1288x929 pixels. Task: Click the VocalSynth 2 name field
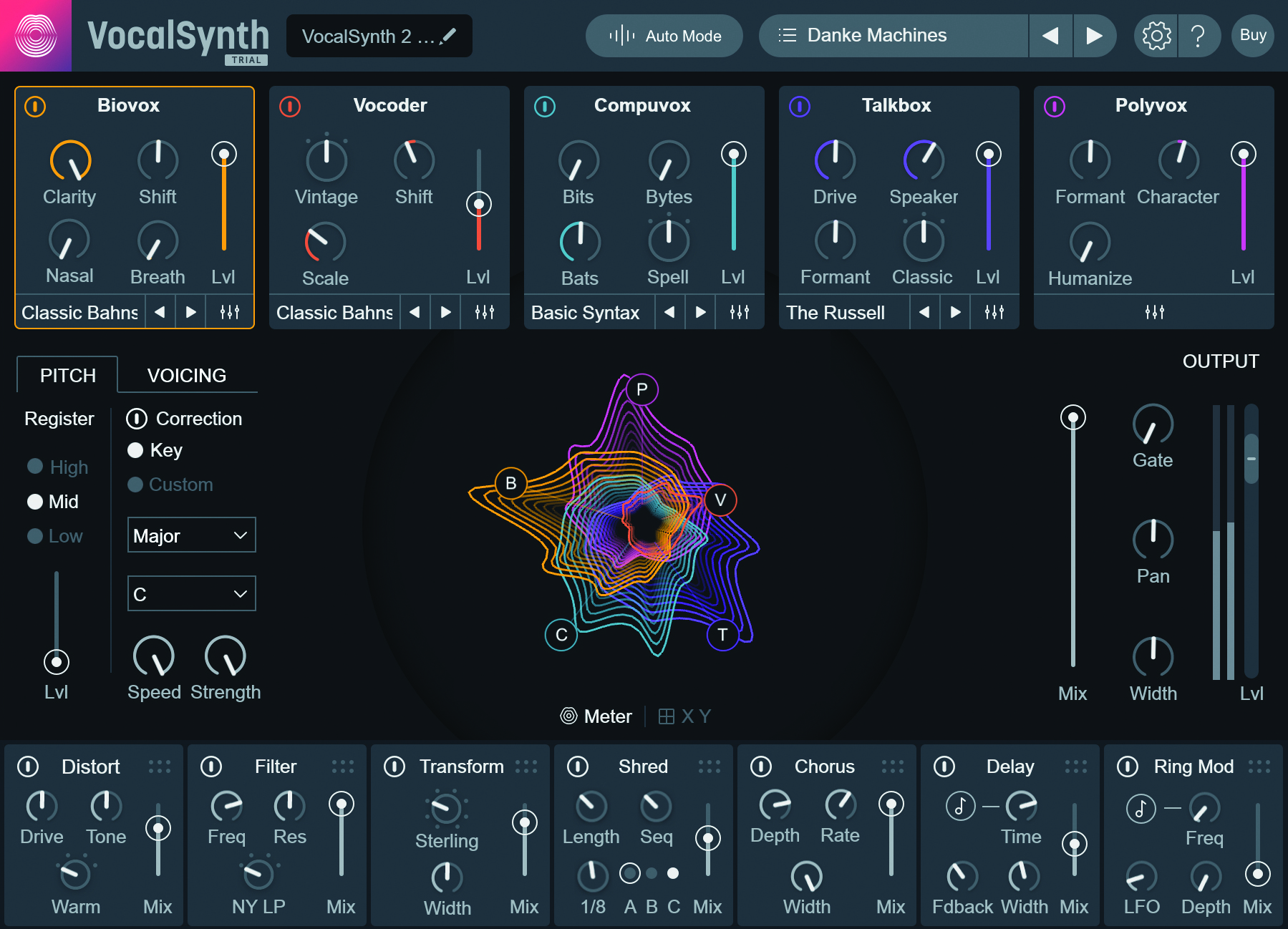tap(379, 36)
